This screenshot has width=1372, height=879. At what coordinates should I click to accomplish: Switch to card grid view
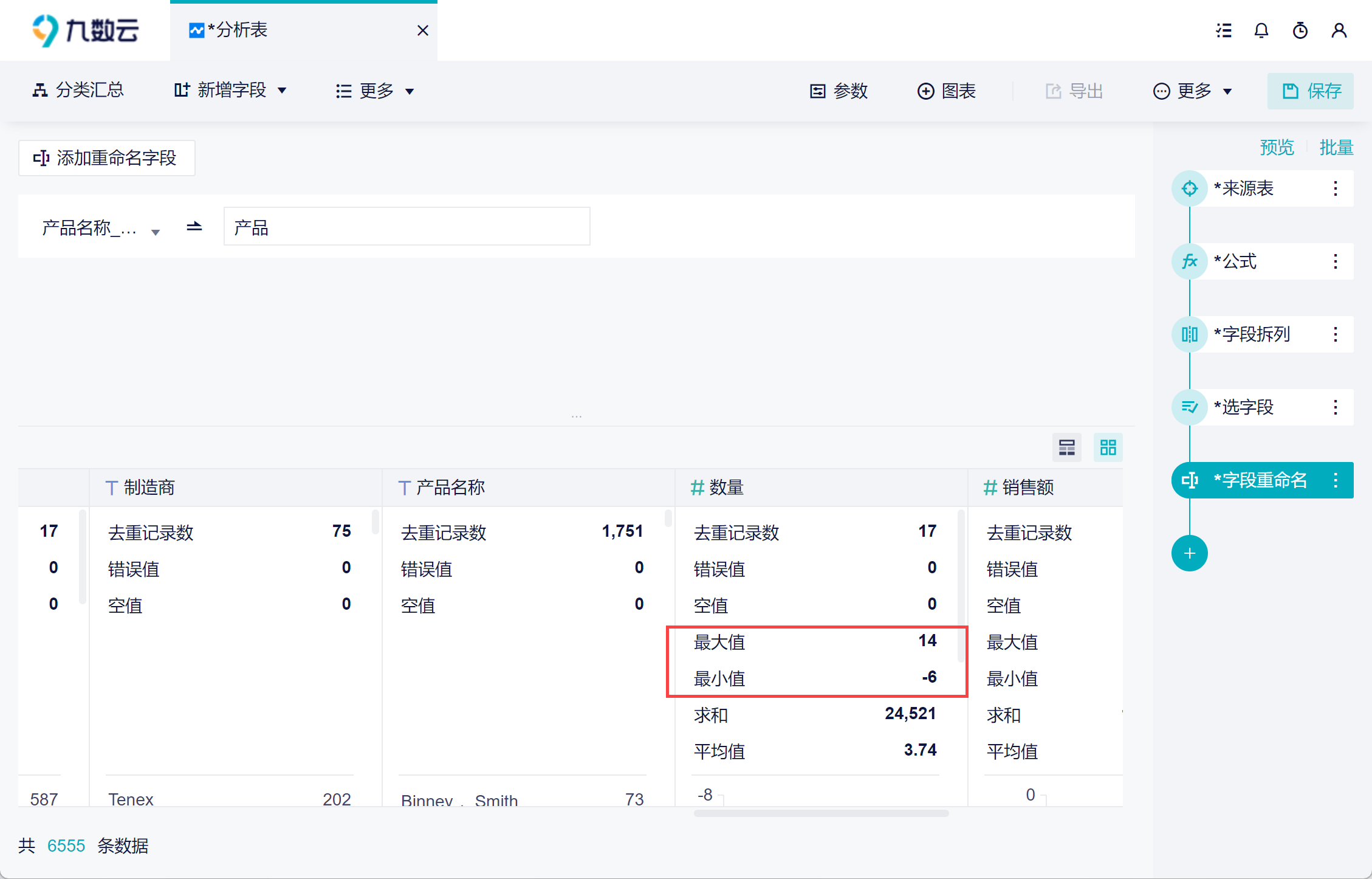(1108, 448)
